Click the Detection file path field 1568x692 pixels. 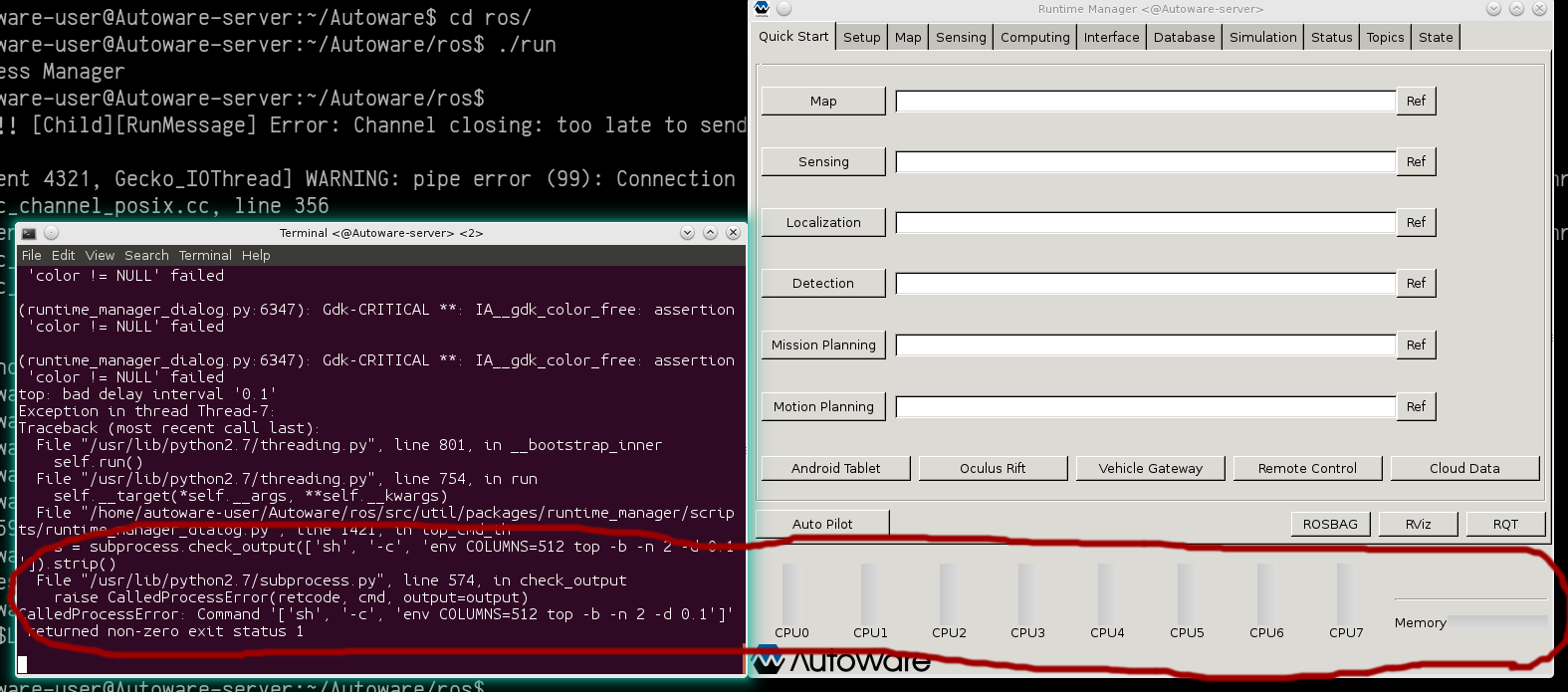(1145, 284)
